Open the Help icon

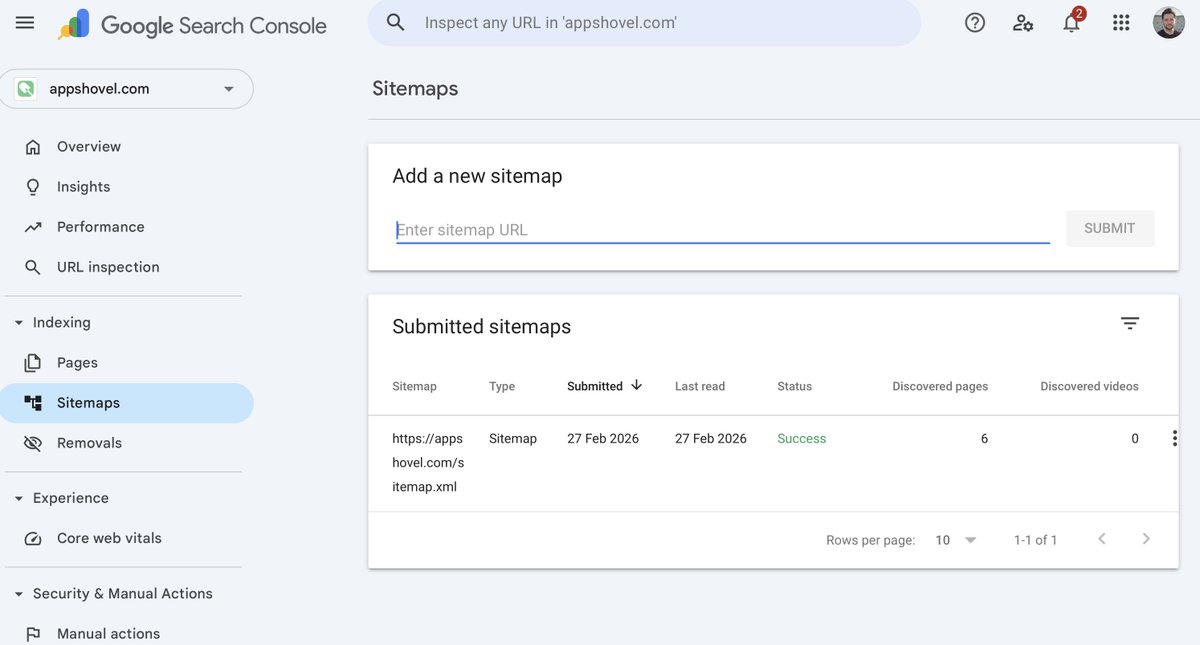[975, 23]
